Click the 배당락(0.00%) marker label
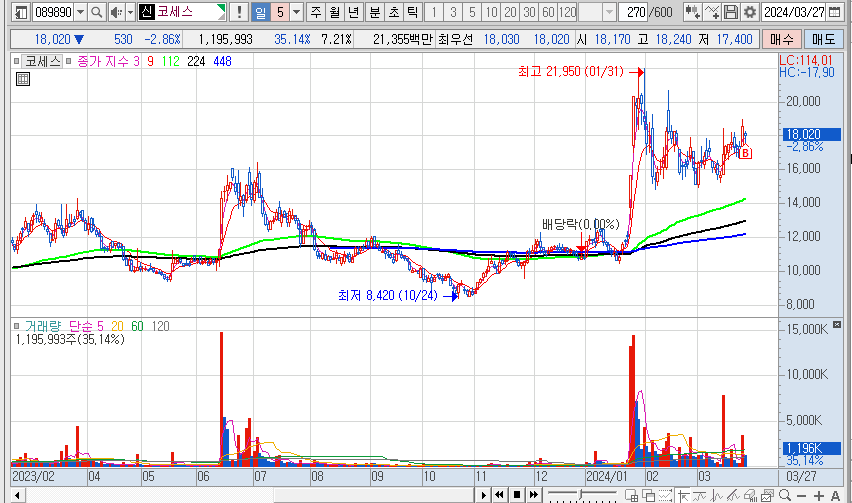 tap(580, 224)
